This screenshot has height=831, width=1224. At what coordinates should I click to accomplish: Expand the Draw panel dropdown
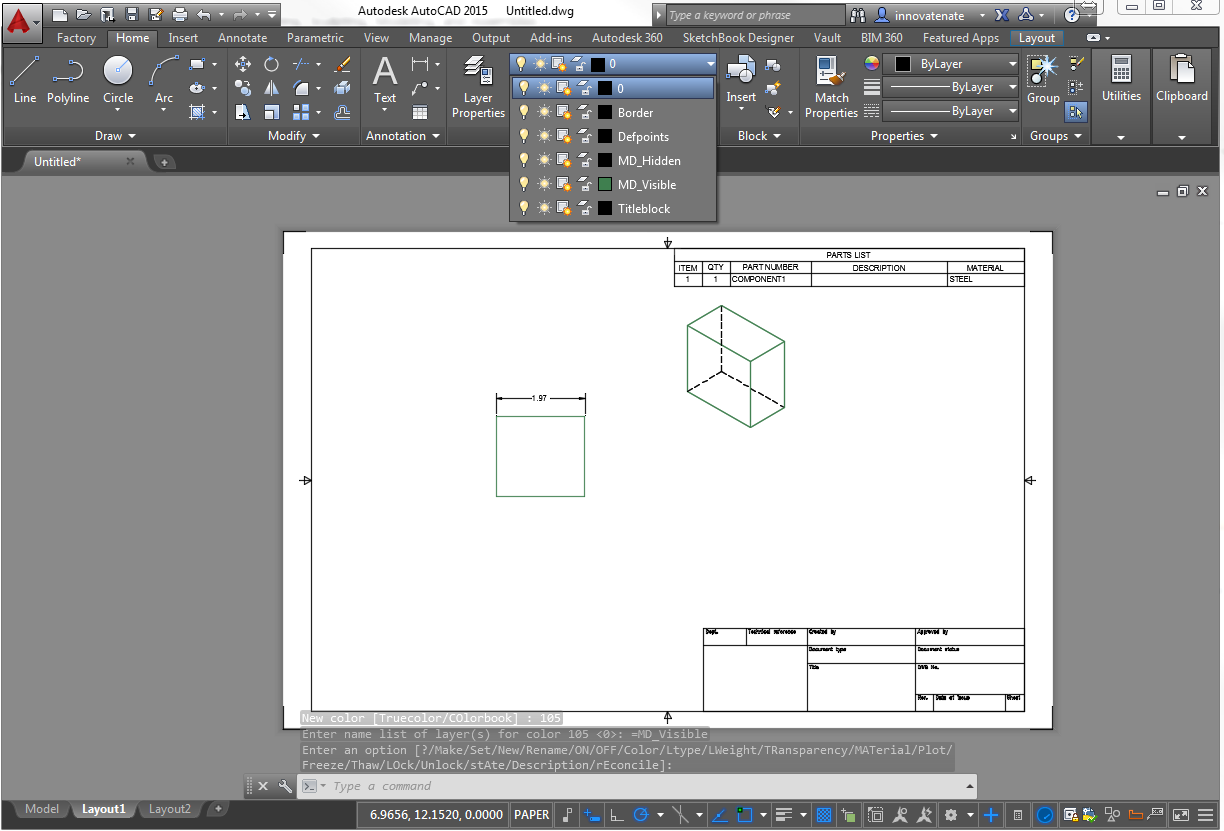click(x=115, y=136)
